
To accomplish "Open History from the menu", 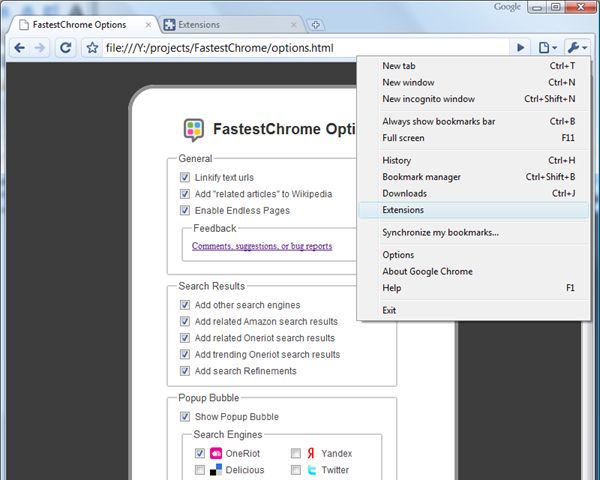I will coord(474,160).
